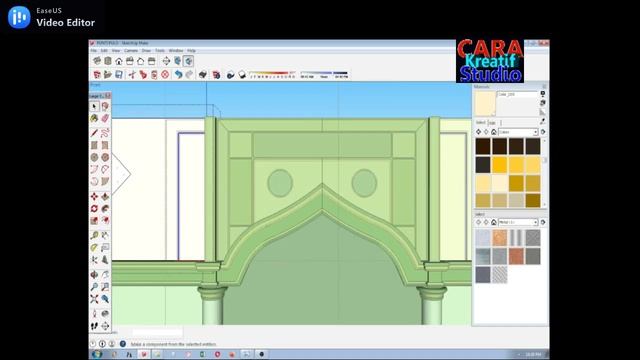Activate the Move tool
This screenshot has height=360, width=640.
click(94, 197)
